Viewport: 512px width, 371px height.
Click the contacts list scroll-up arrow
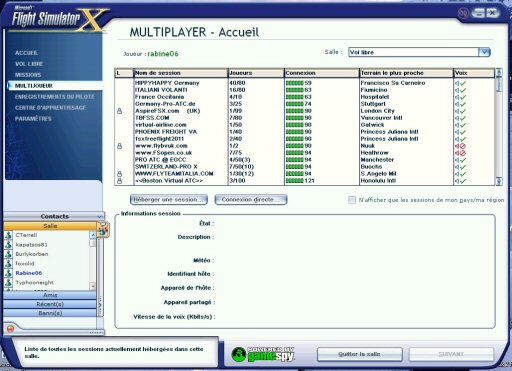tap(93, 235)
